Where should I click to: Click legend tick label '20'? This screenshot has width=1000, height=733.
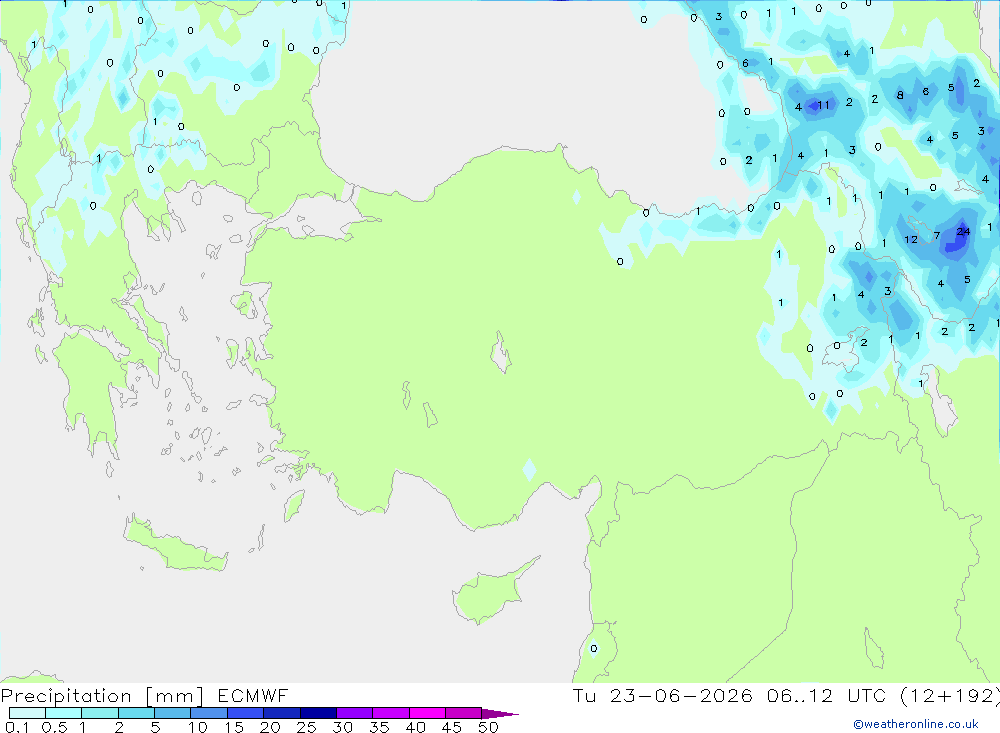pyautogui.click(x=270, y=727)
